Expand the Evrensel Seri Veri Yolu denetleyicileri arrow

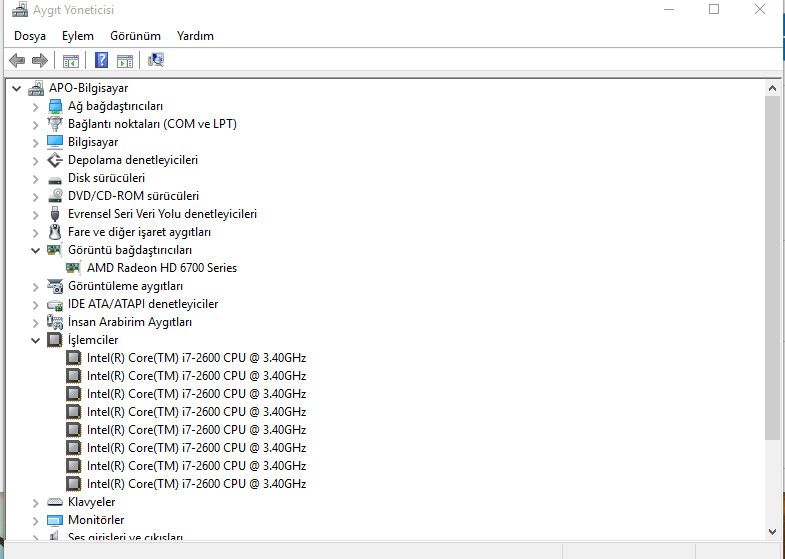(36, 215)
